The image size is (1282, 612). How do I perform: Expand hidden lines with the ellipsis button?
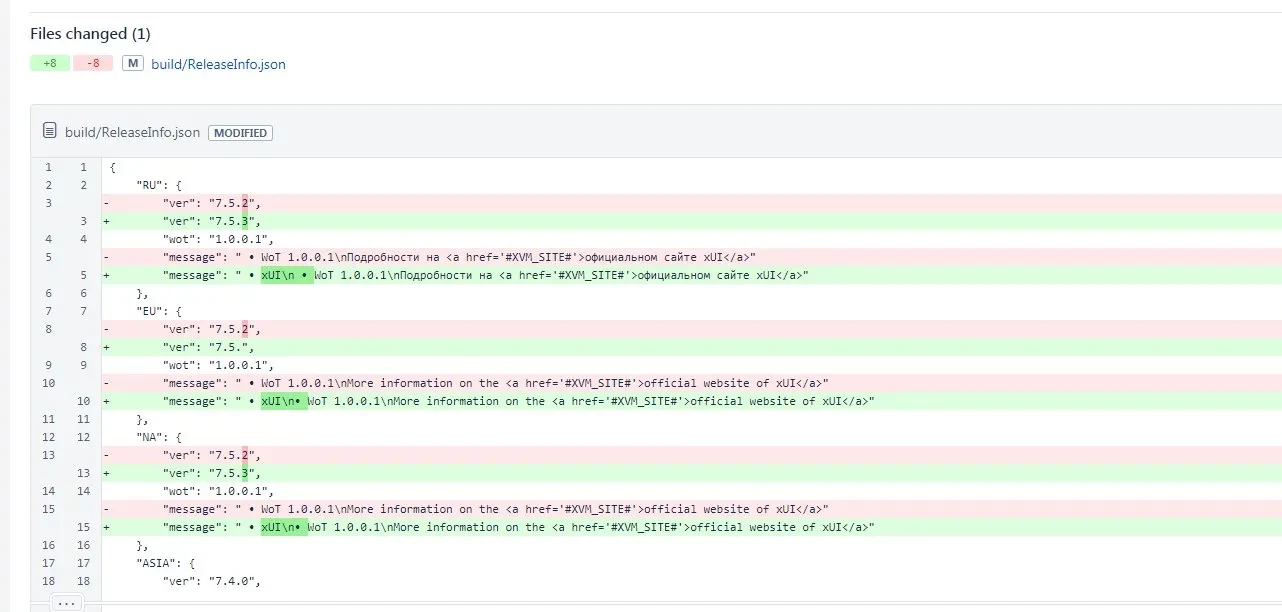click(66, 603)
